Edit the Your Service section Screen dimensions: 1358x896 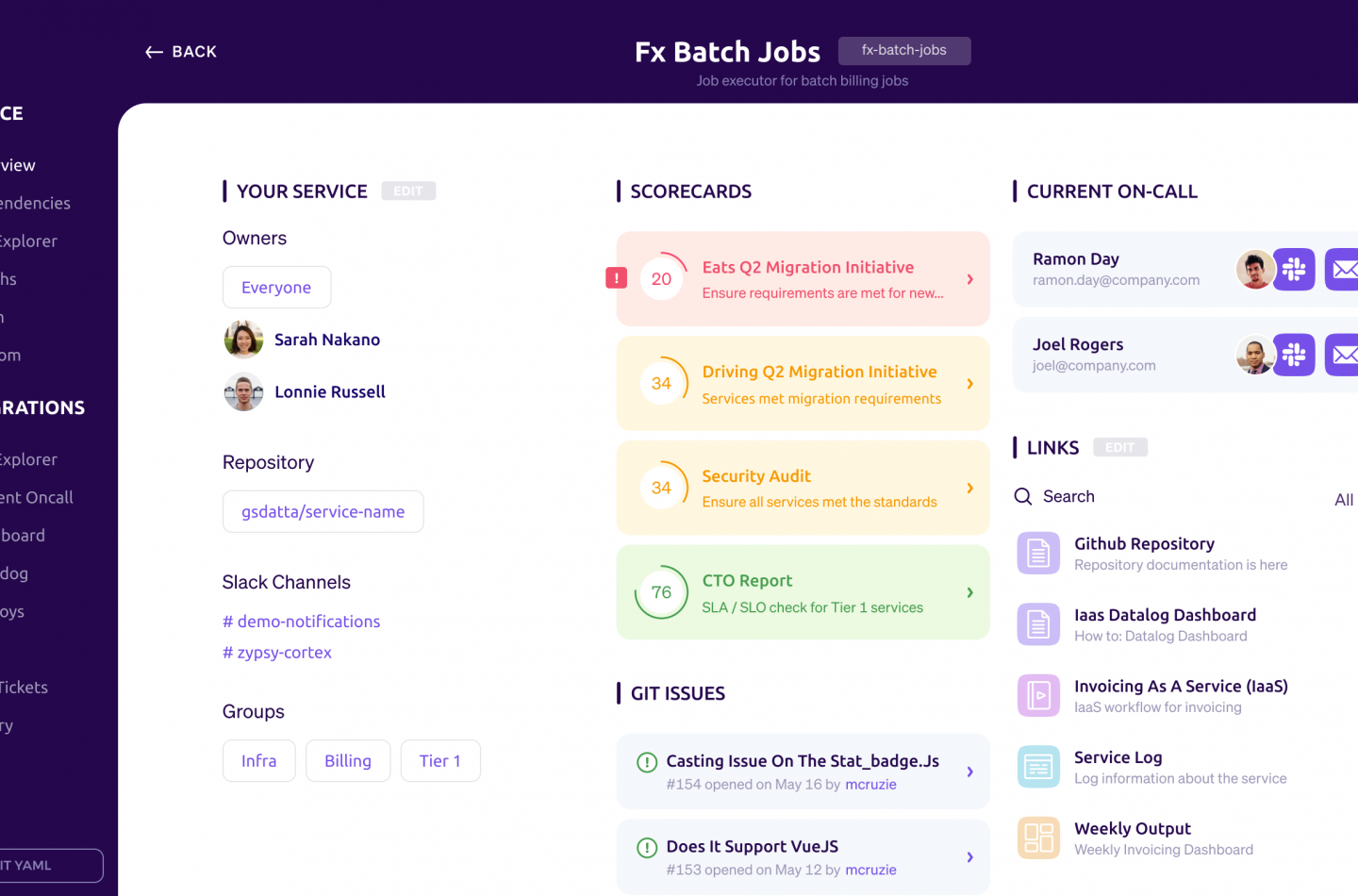pos(408,191)
